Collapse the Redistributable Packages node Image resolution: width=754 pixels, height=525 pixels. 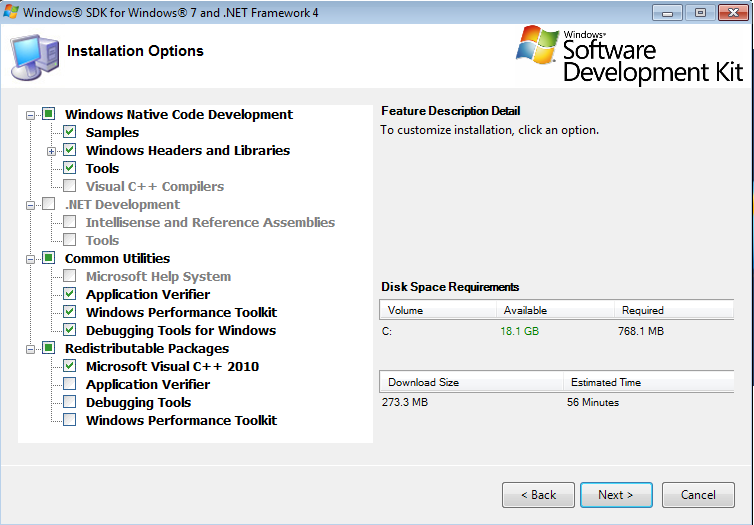point(30,349)
